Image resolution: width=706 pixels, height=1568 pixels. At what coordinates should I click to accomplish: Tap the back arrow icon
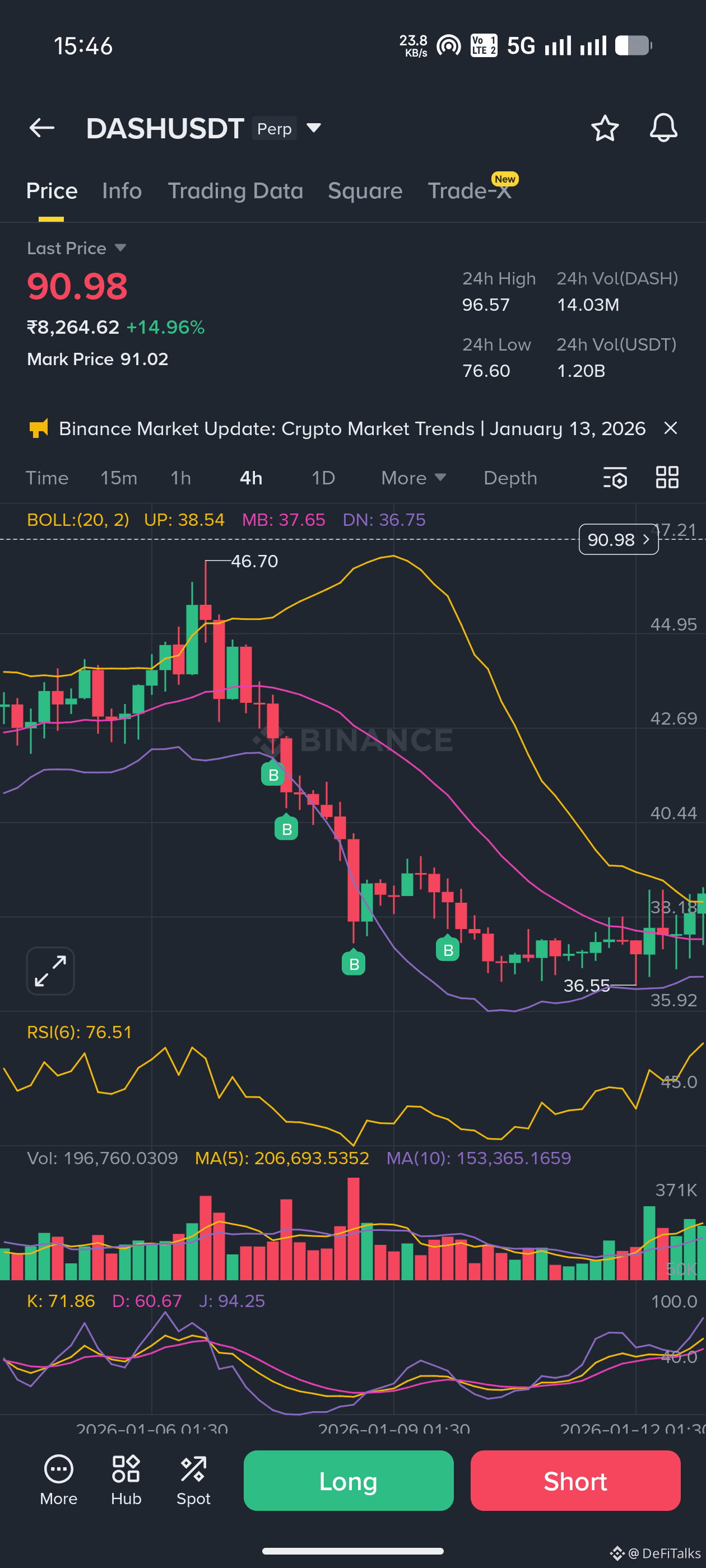(42, 128)
